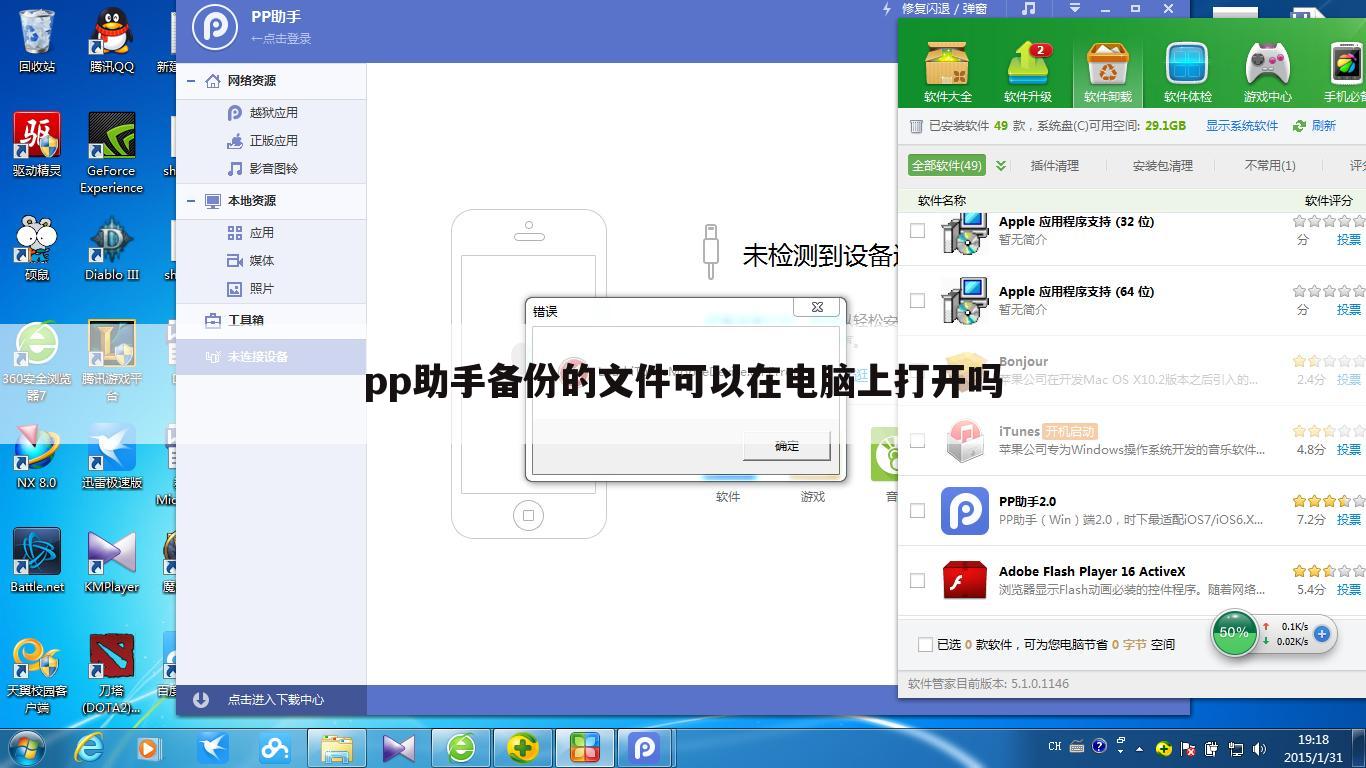Select the Battle.net desktop icon

coord(37,561)
